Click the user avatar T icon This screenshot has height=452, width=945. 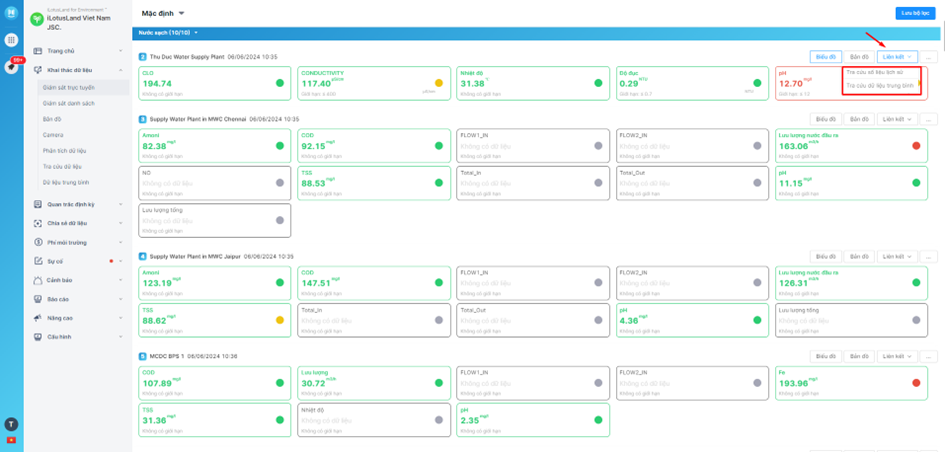pyautogui.click(x=11, y=424)
